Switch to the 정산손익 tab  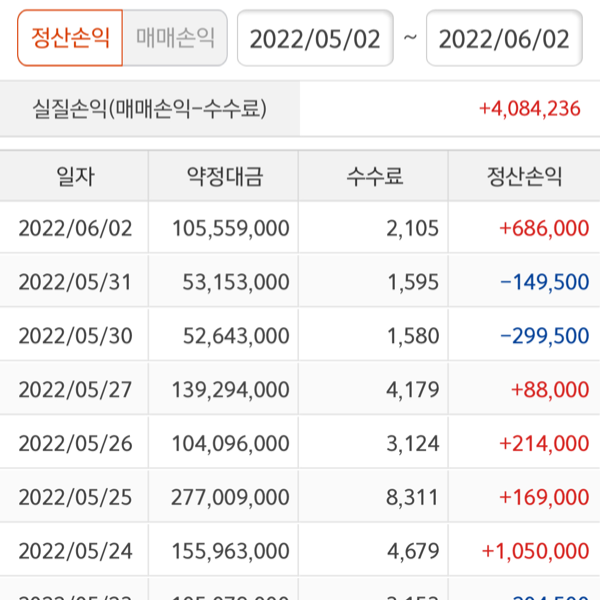click(x=70, y=38)
